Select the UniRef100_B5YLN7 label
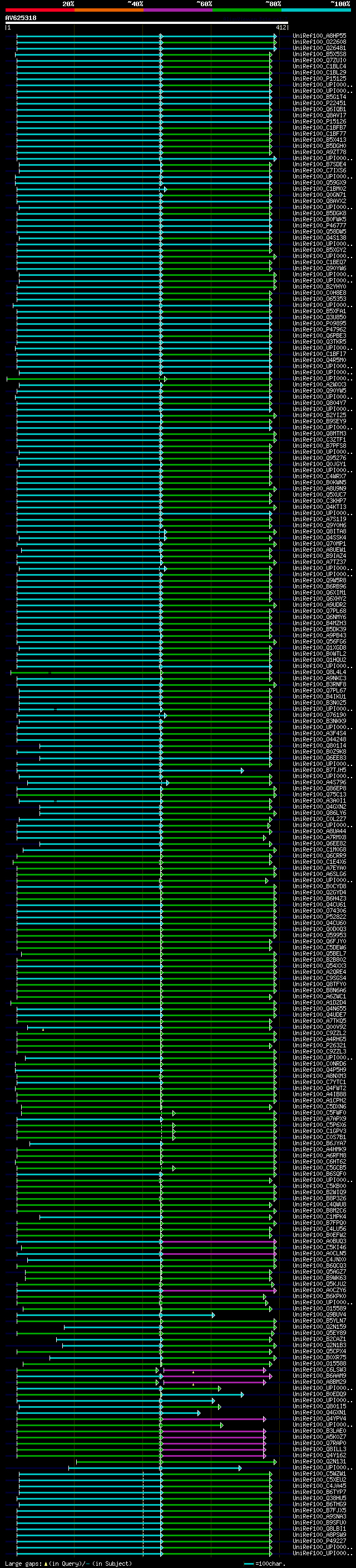The width and height of the screenshot is (356, 1568). coord(319,1320)
